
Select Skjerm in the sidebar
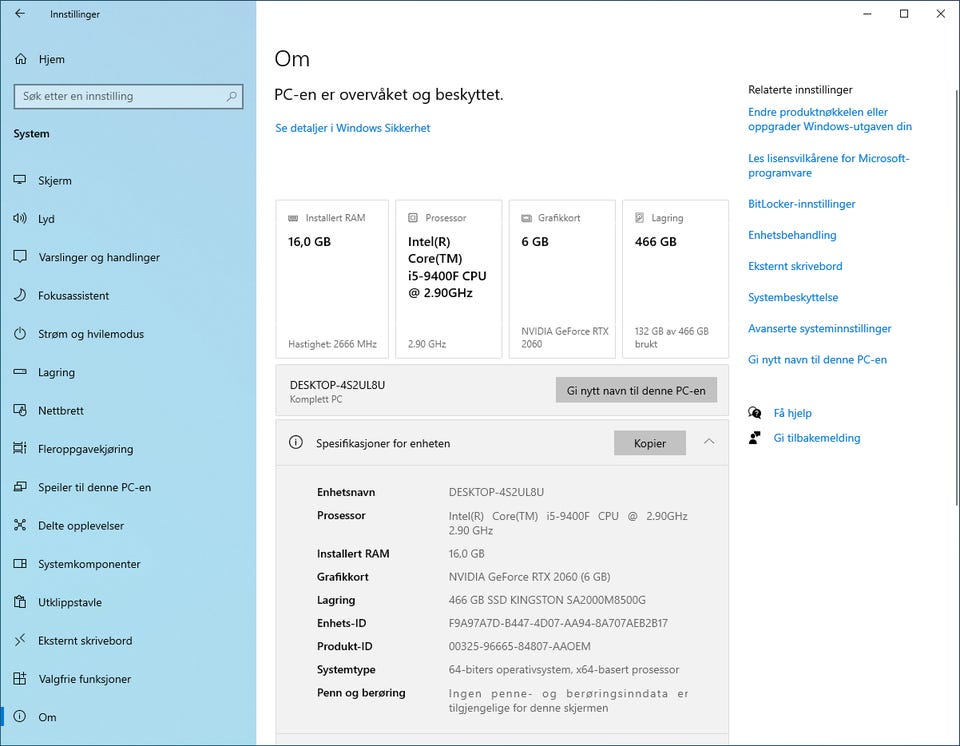click(x=128, y=181)
